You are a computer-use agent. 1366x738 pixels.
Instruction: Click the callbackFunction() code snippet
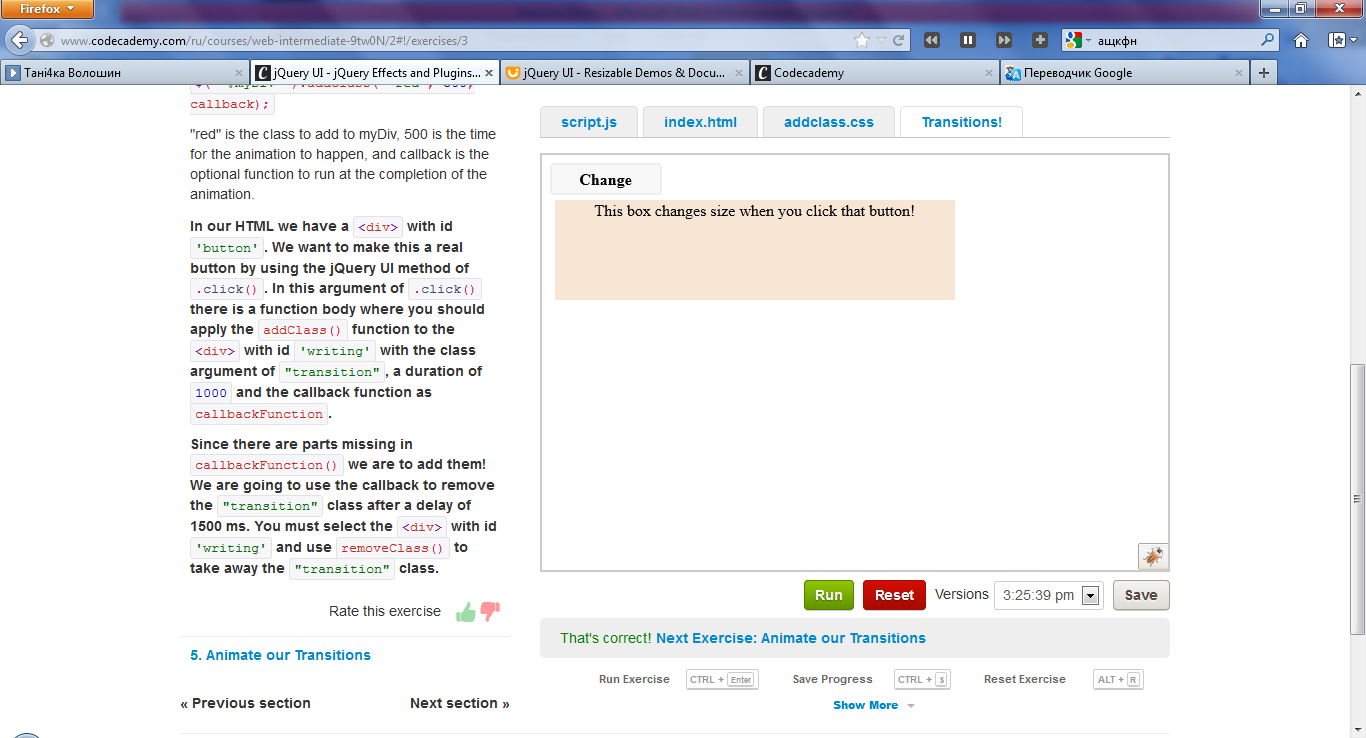pyautogui.click(x=267, y=465)
